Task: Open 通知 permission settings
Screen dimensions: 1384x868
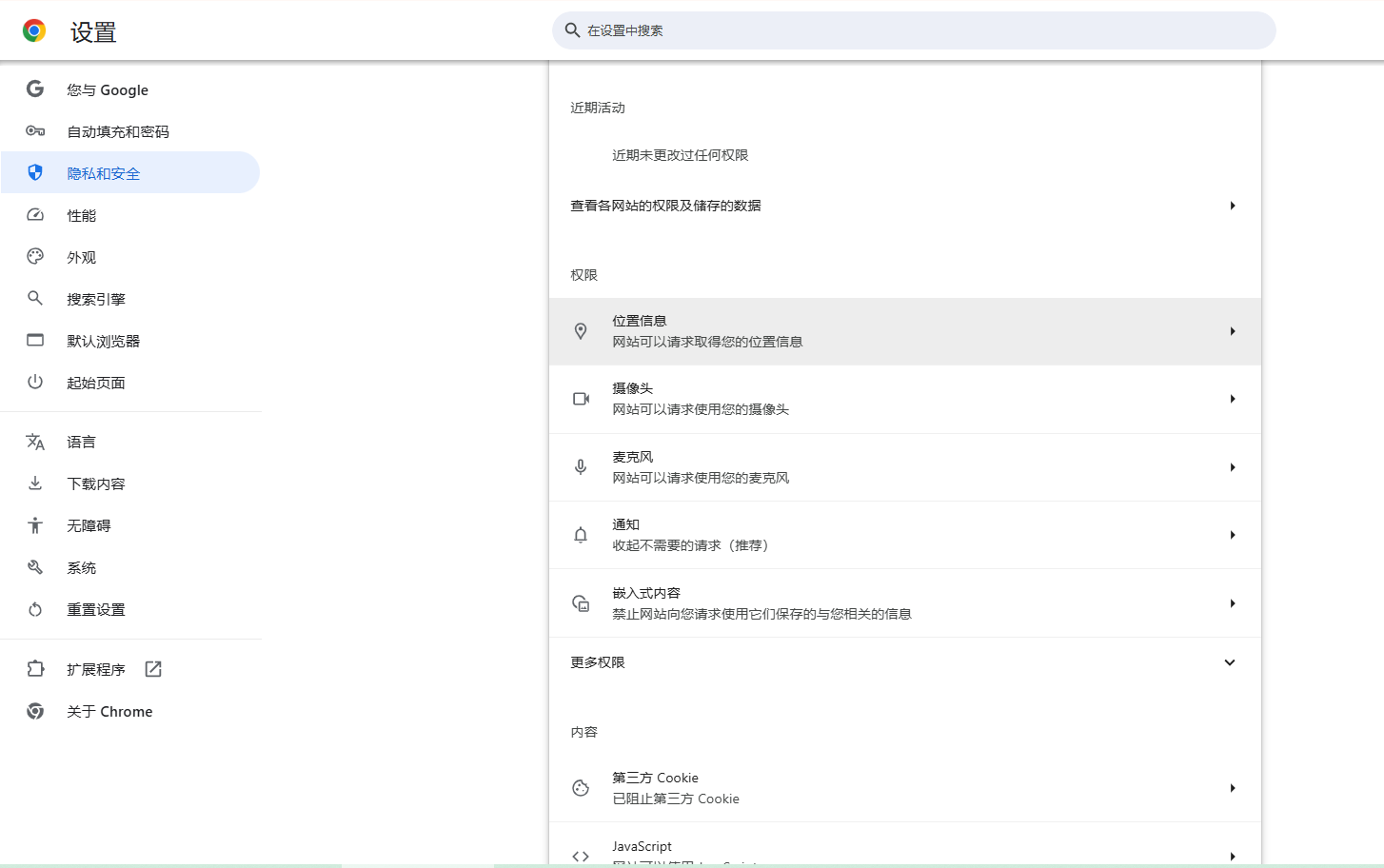Action: (x=905, y=535)
